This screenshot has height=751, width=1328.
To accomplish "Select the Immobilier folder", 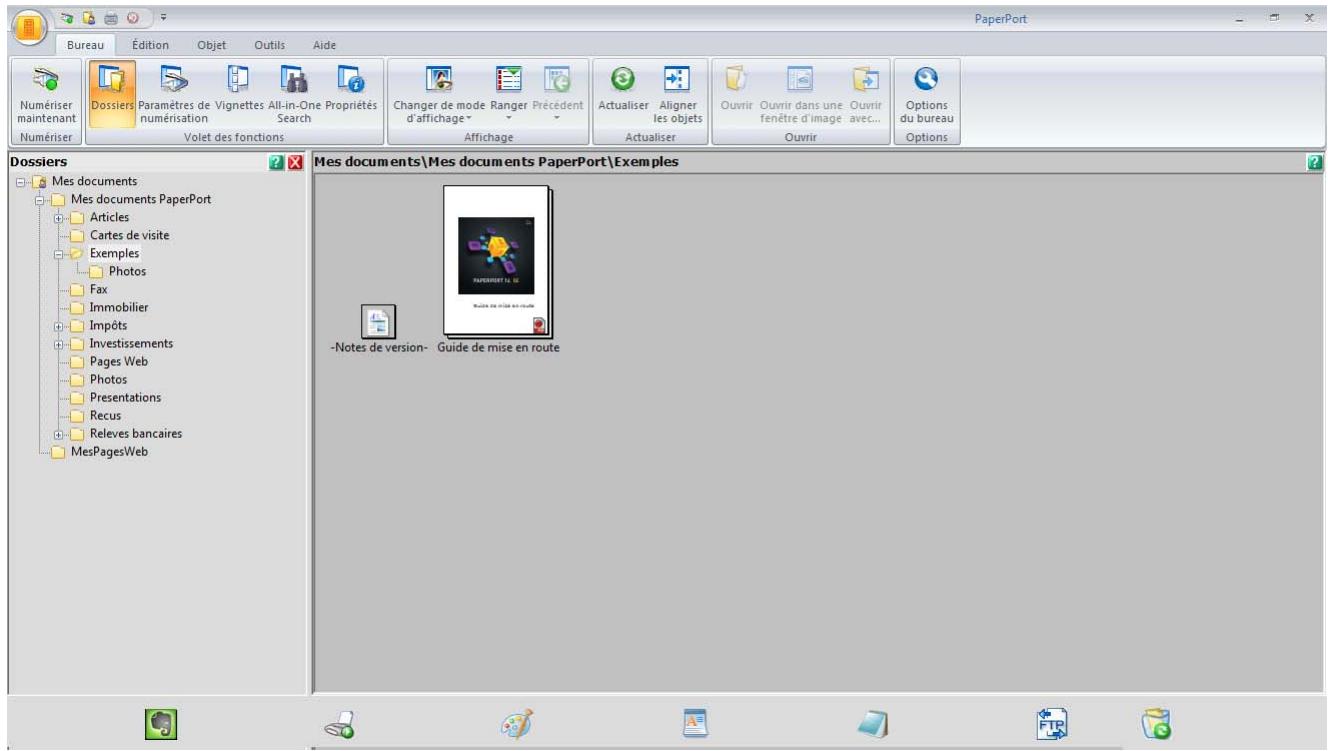I will [119, 307].
